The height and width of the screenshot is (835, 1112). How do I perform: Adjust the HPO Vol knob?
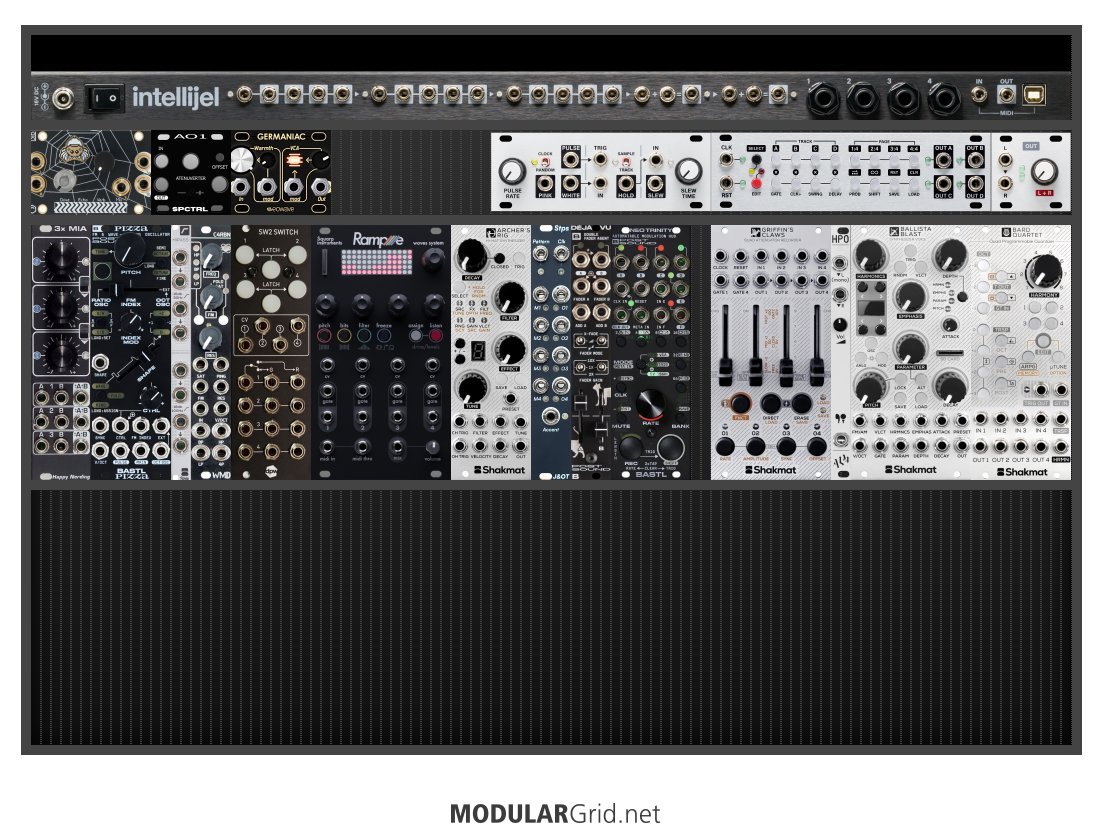point(840,325)
